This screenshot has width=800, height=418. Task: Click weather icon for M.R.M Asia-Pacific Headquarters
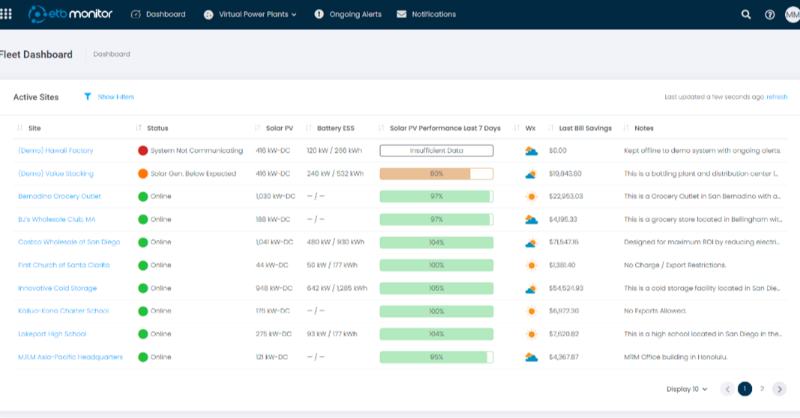click(x=531, y=357)
